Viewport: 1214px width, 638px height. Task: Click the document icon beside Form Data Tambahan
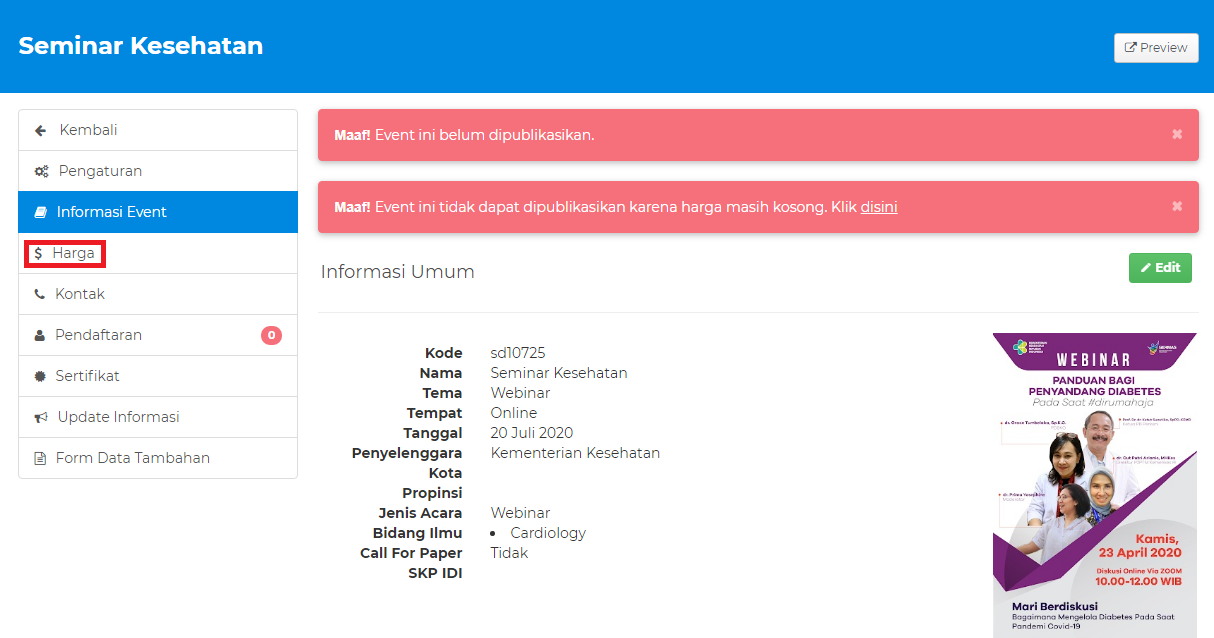(40, 459)
